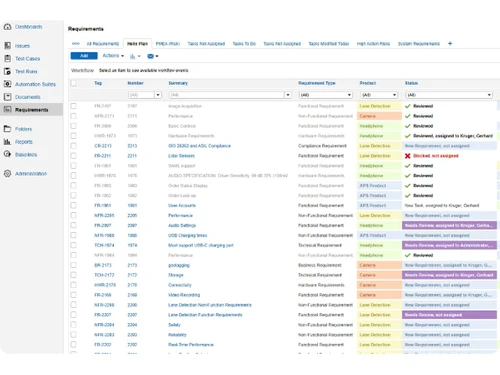The image size is (500, 375).
Task: Click the blue Add button
Action: tap(84, 56)
